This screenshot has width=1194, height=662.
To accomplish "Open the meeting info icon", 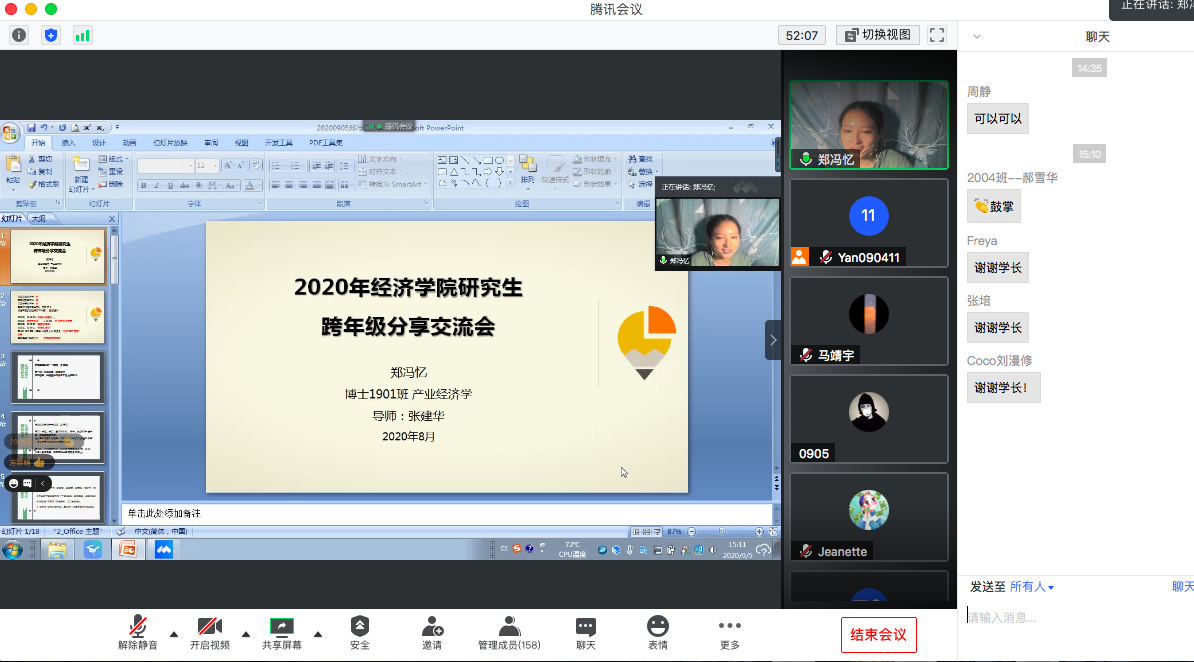I will pos(19,35).
